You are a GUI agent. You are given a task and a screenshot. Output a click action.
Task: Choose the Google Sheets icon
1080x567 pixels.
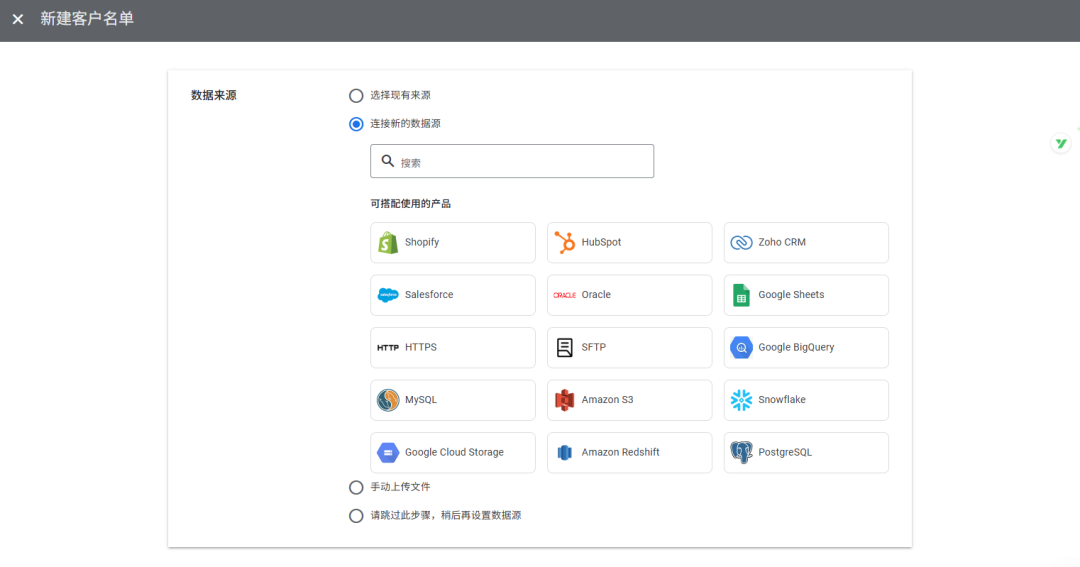(x=741, y=295)
